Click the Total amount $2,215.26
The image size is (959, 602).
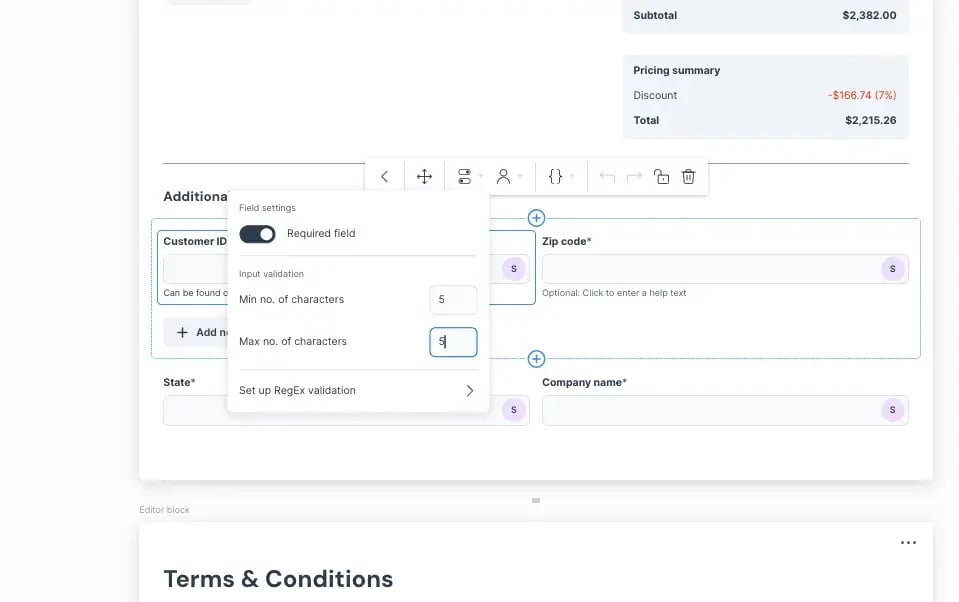[870, 121]
